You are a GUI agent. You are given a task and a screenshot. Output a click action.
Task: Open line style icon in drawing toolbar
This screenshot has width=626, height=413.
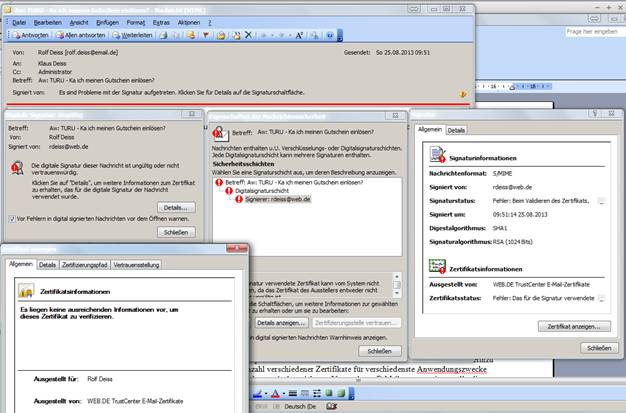pyautogui.click(x=293, y=394)
